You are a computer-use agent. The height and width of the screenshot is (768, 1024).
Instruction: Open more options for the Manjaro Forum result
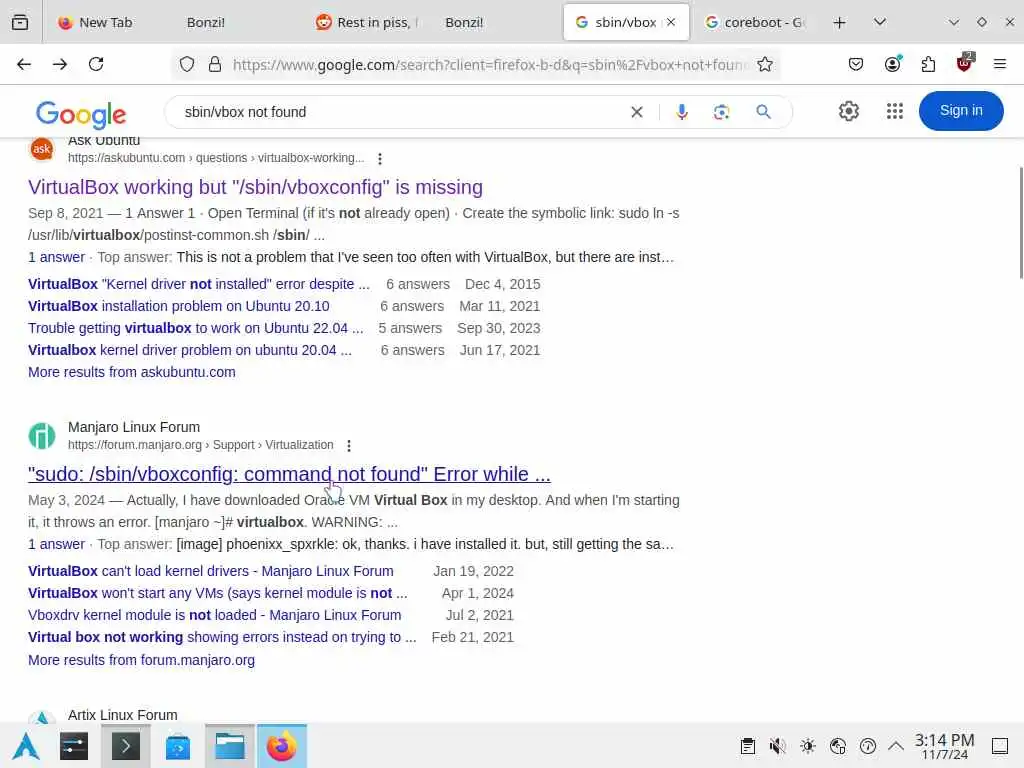349,445
